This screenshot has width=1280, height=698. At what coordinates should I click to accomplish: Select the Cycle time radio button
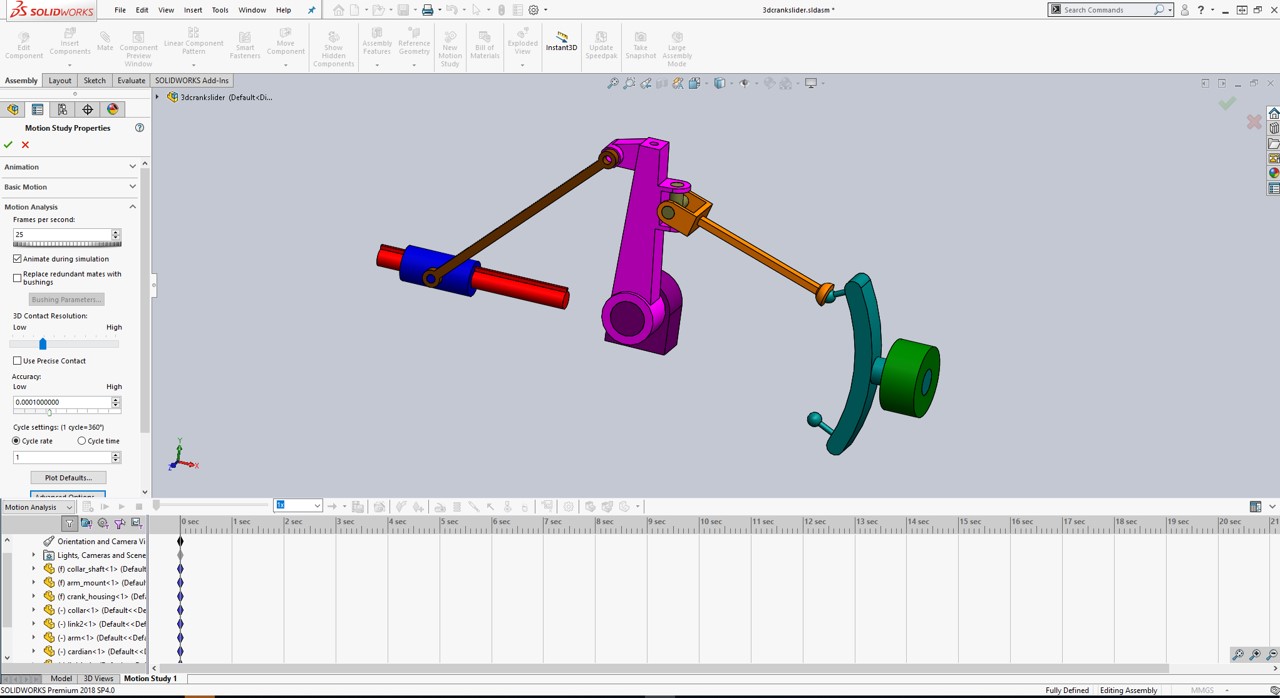(82, 441)
